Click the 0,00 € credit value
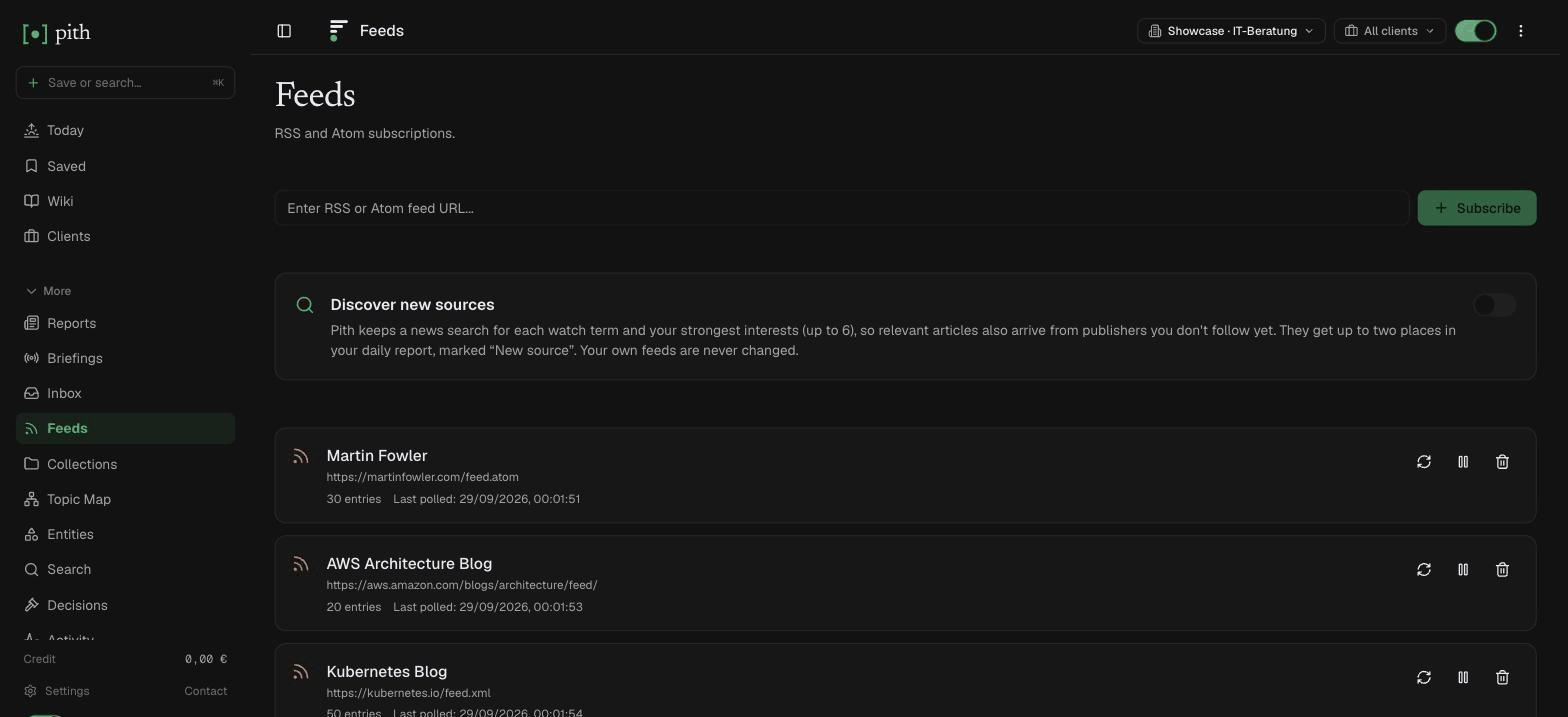 pyautogui.click(x=206, y=659)
